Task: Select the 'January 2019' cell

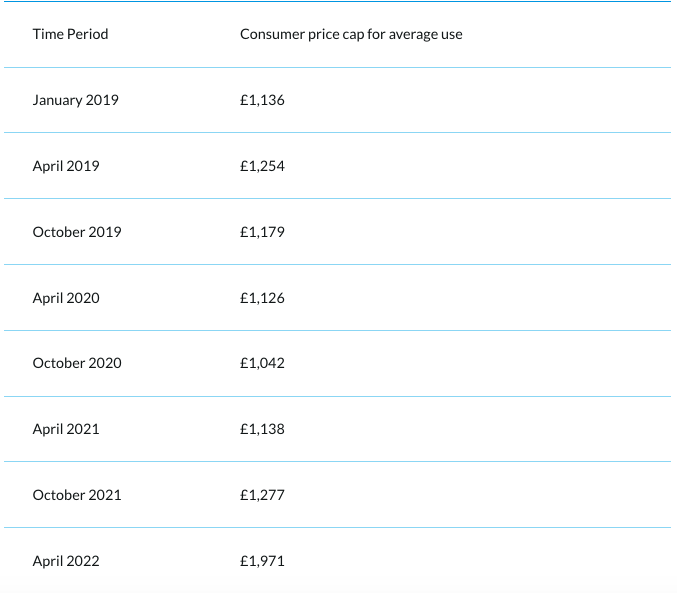Action: coord(75,100)
